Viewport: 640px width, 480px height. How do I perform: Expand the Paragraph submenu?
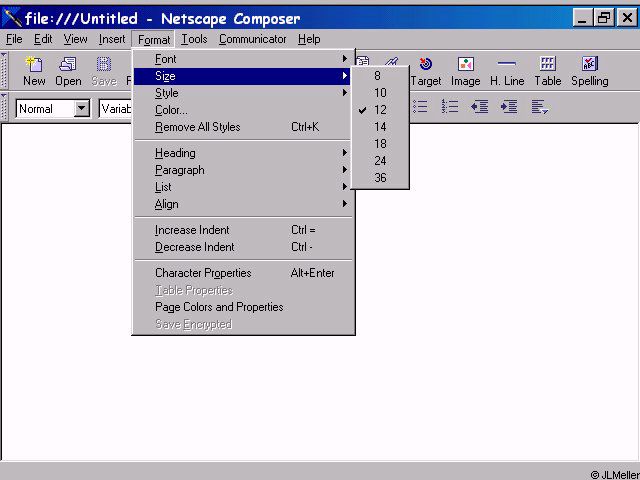[243, 170]
